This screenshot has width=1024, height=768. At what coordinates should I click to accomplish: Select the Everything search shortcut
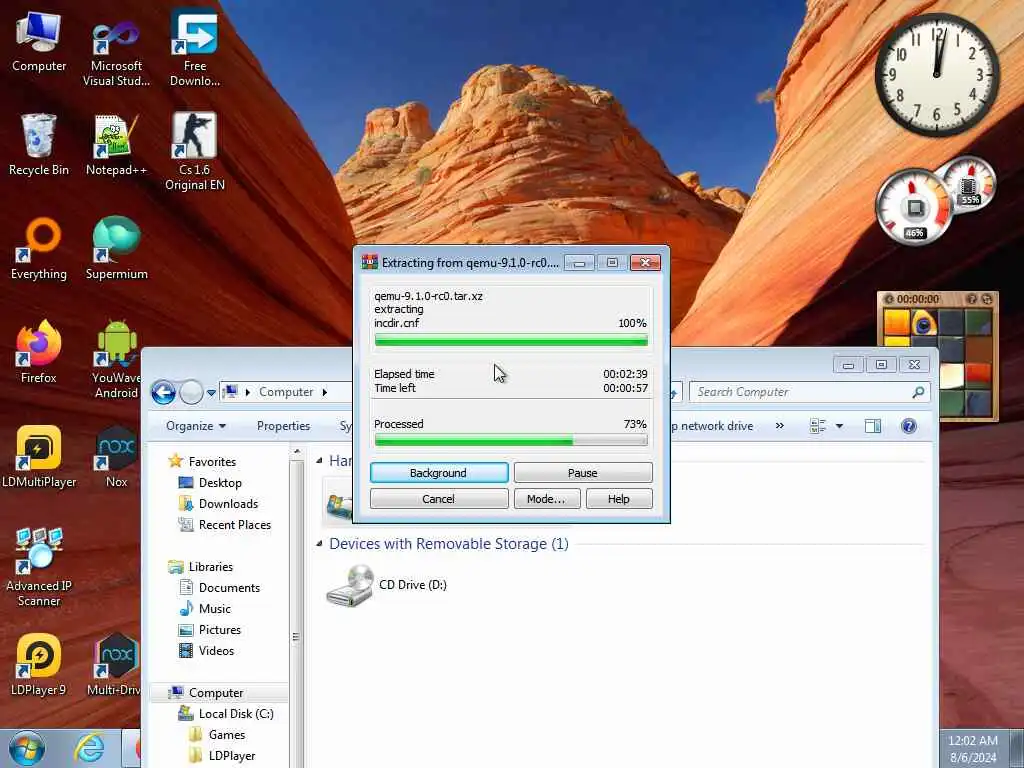[x=39, y=248]
